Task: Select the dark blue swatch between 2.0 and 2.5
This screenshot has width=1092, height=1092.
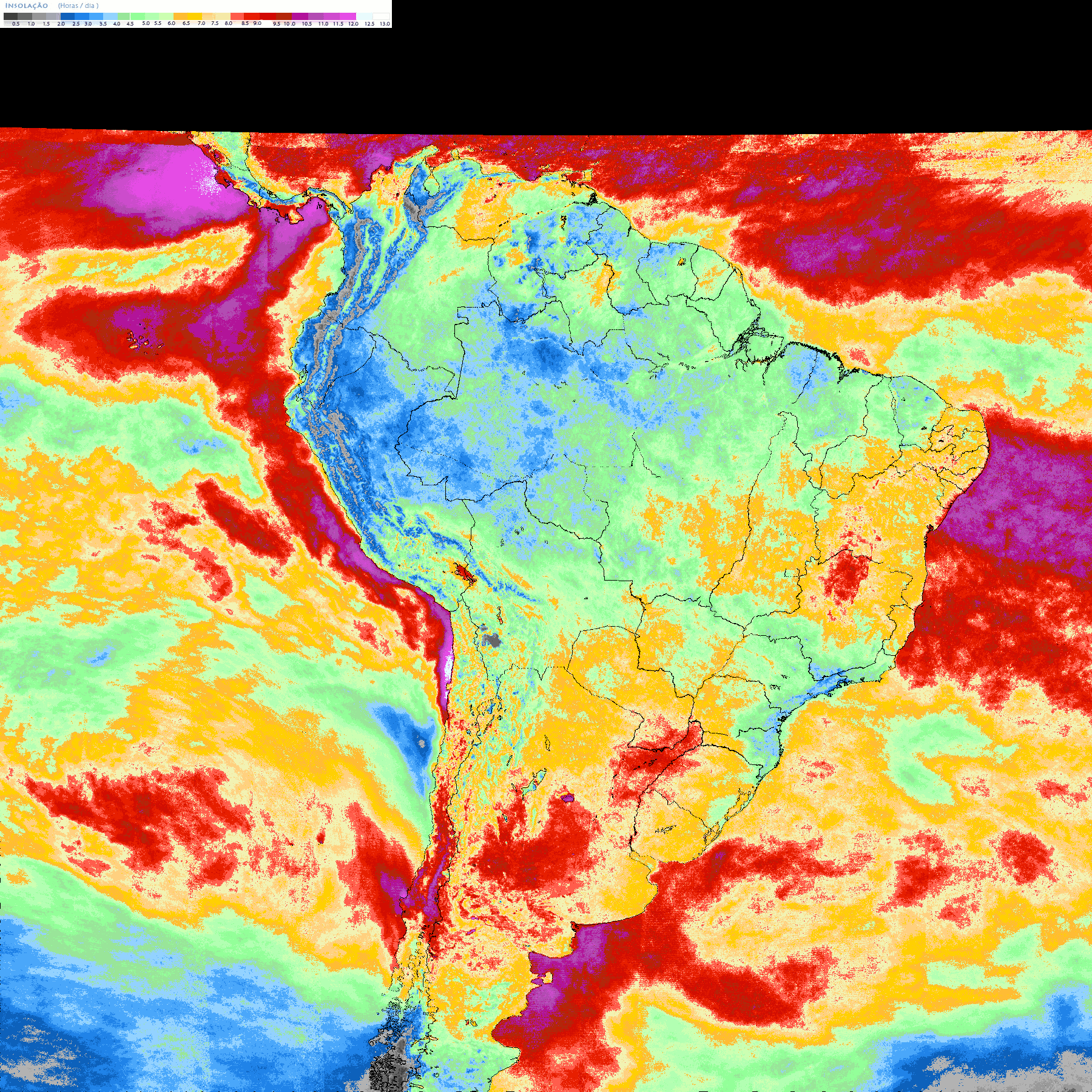Action: coord(67,16)
